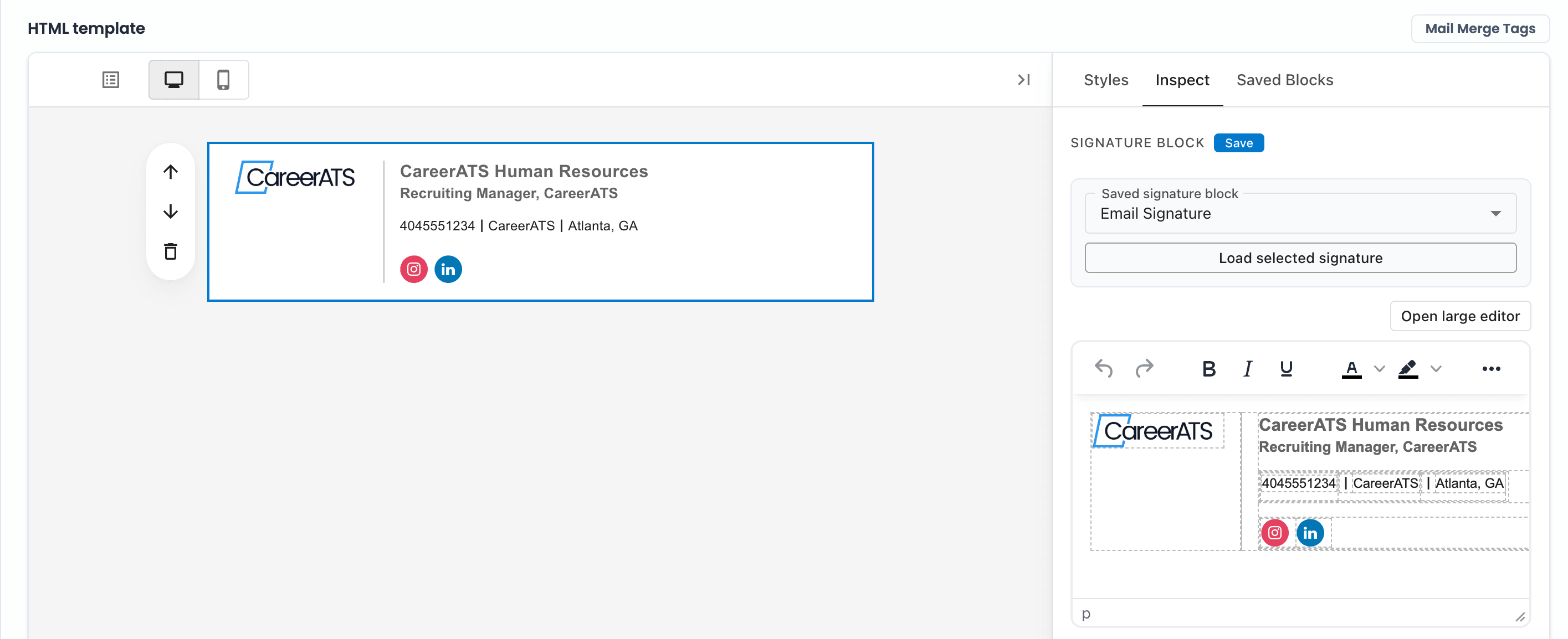This screenshot has height=639, width=1568.
Task: Click 'CareerATS' company cell in editor
Action: pos(1385,483)
